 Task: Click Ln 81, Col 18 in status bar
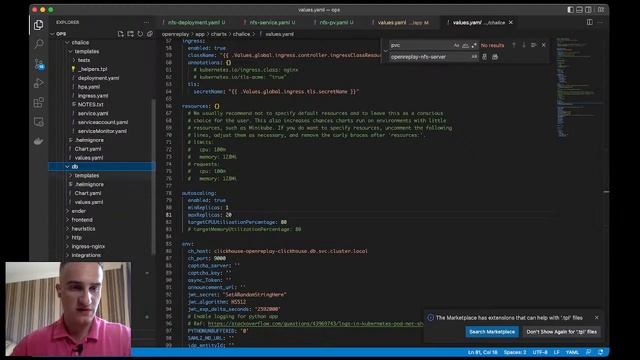coord(482,352)
